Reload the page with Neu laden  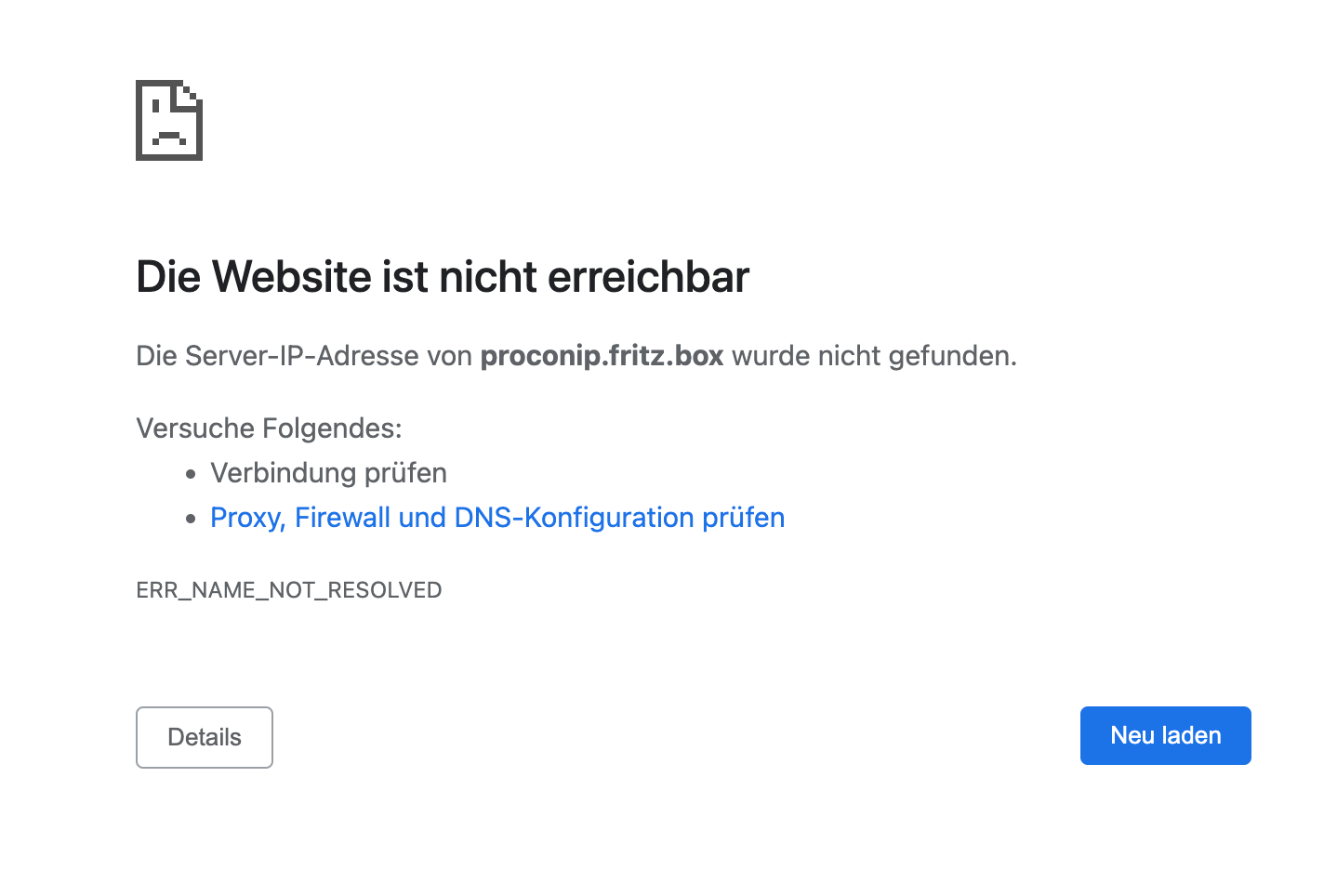(1165, 735)
